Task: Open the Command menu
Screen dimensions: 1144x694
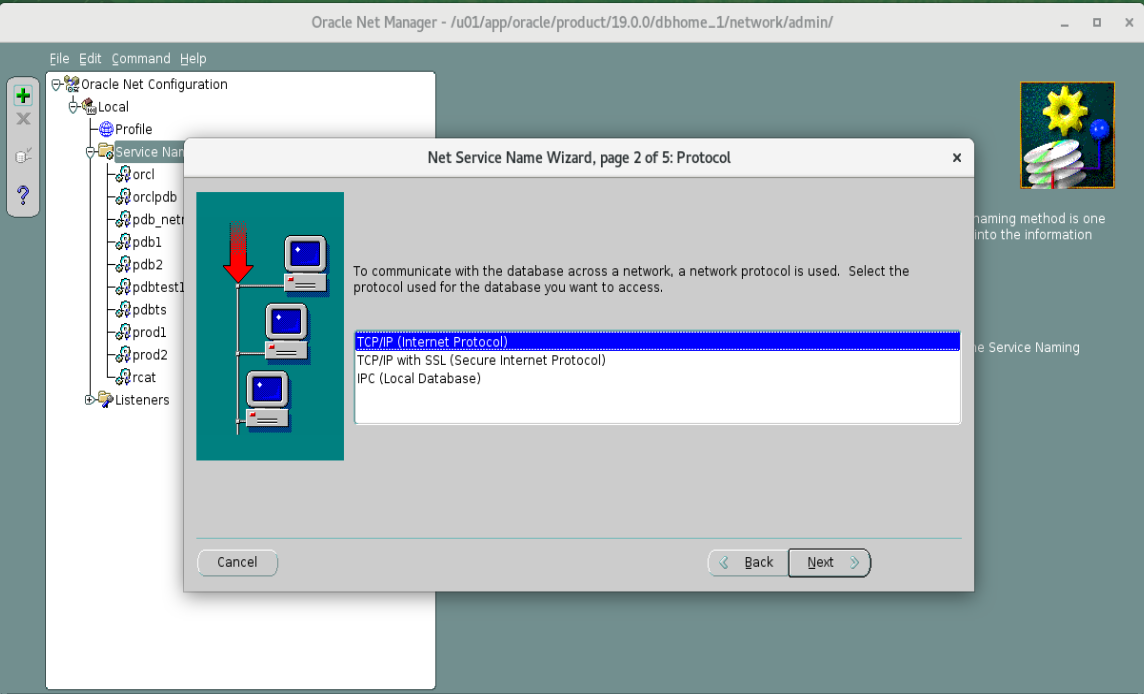Action: coord(141,58)
